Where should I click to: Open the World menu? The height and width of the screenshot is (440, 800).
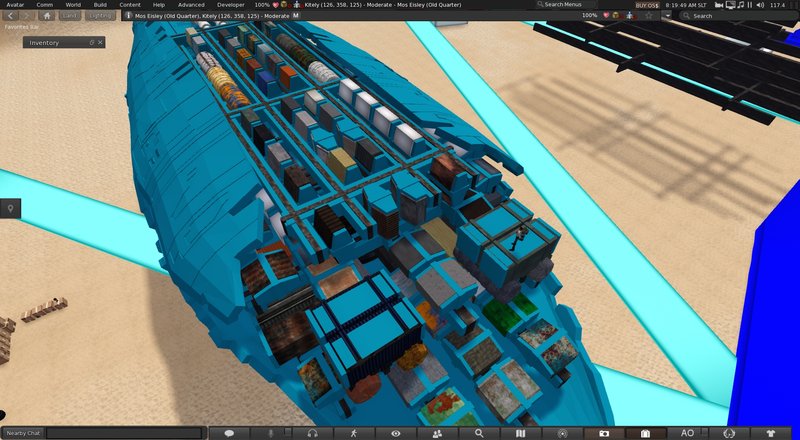pos(73,5)
